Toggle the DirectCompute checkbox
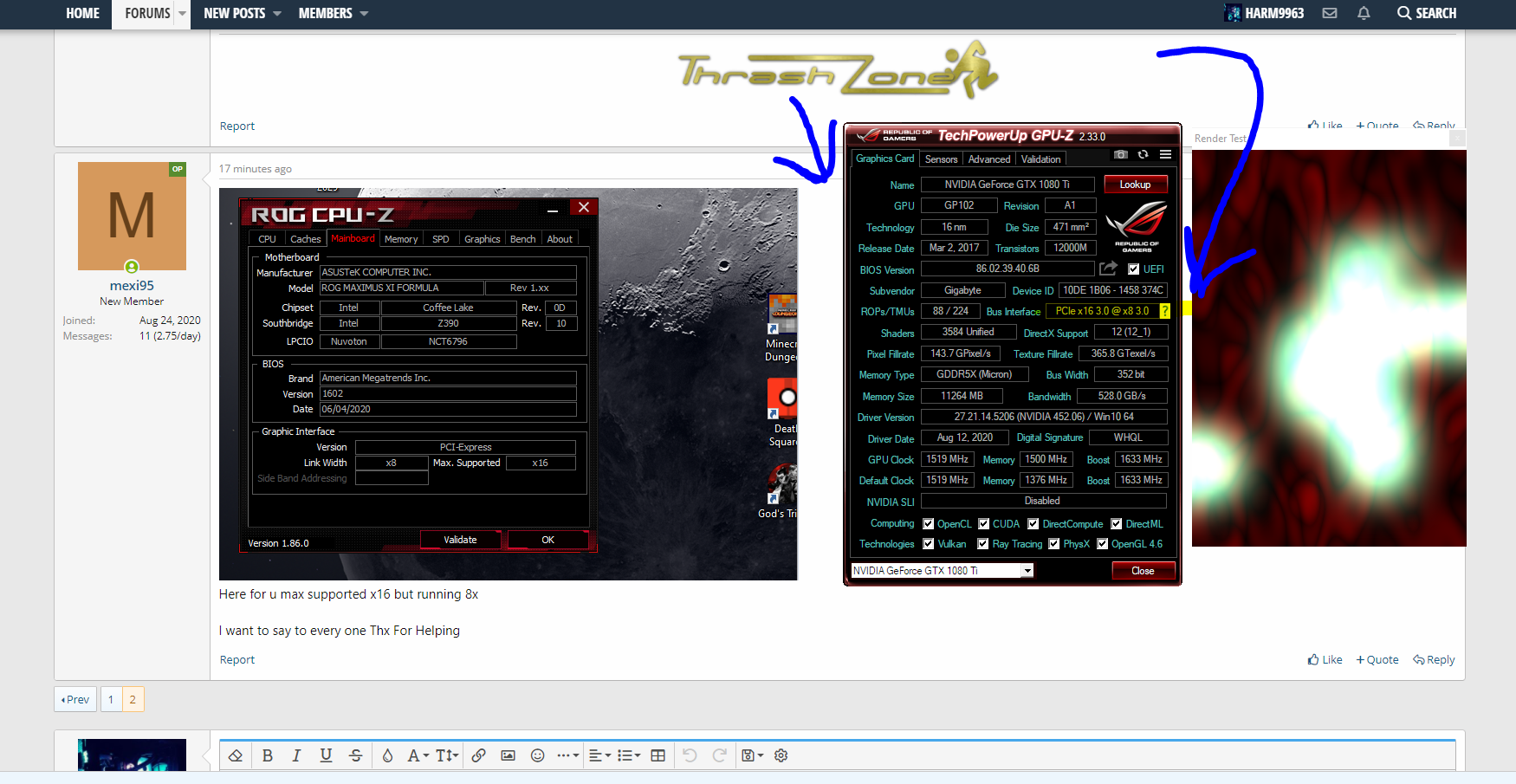This screenshot has width=1516, height=784. 1033,524
